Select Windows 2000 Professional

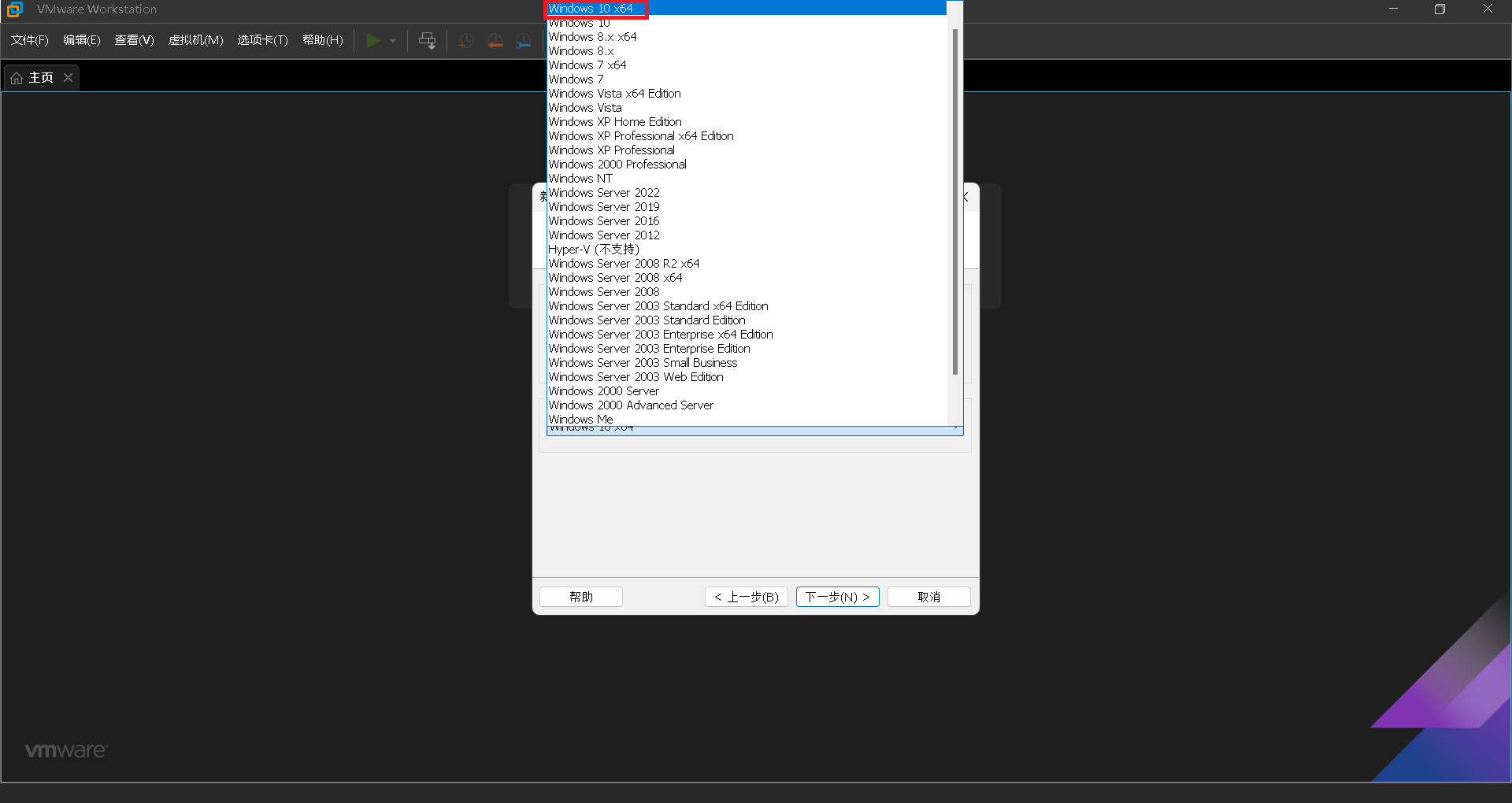[x=747, y=165]
